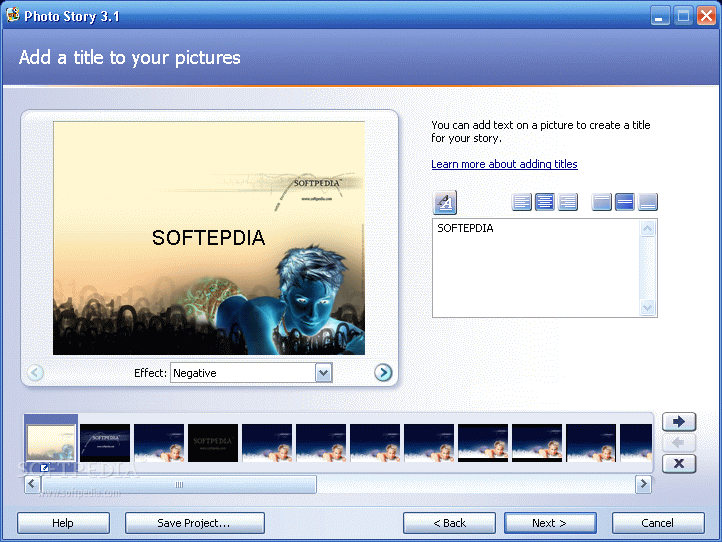Select the sixth filmstrip thumbnail
The height and width of the screenshot is (542, 722).
(x=321, y=443)
